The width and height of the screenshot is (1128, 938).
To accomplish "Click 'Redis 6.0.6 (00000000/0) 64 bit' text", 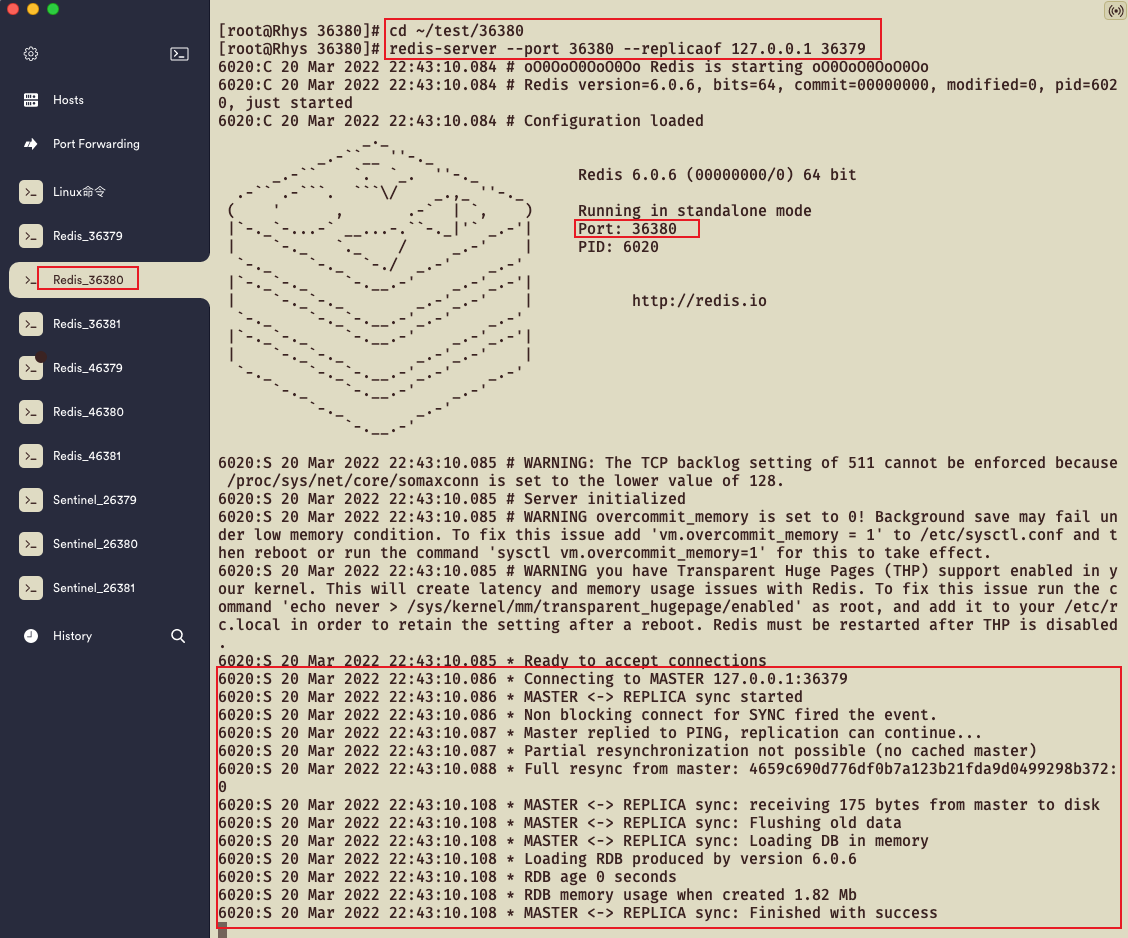I will pyautogui.click(x=717, y=175).
